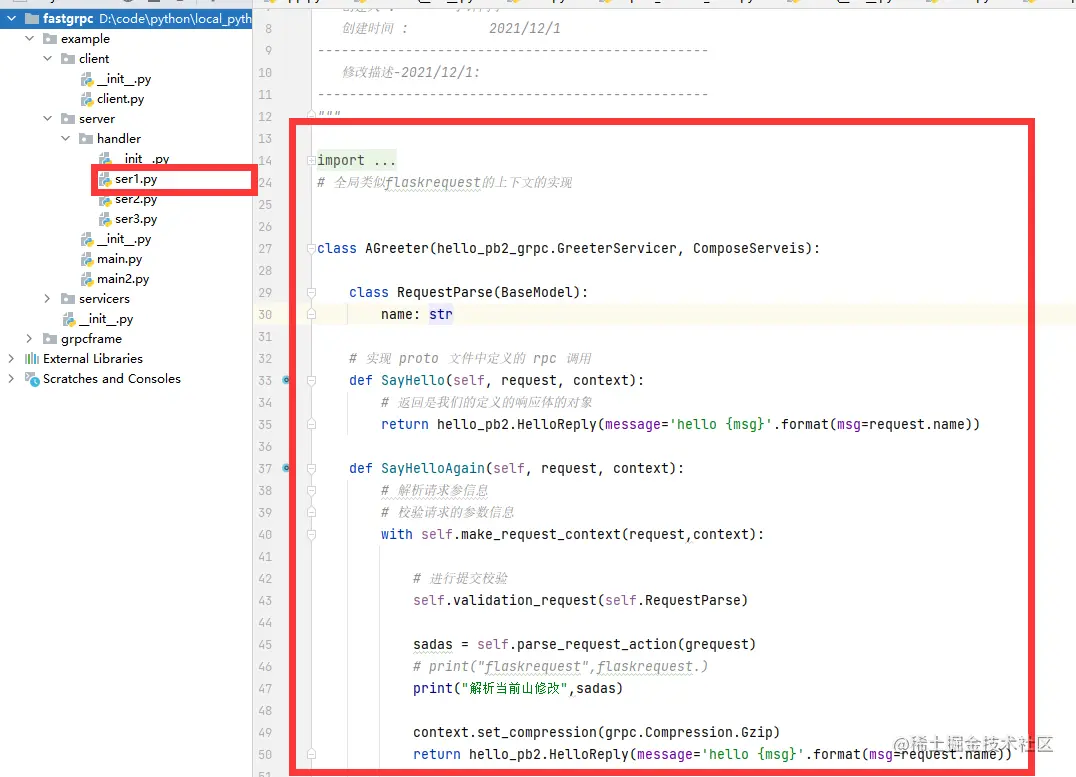1076x777 pixels.
Task: Click the override gutter marker on line 33
Action: pyautogui.click(x=286, y=380)
